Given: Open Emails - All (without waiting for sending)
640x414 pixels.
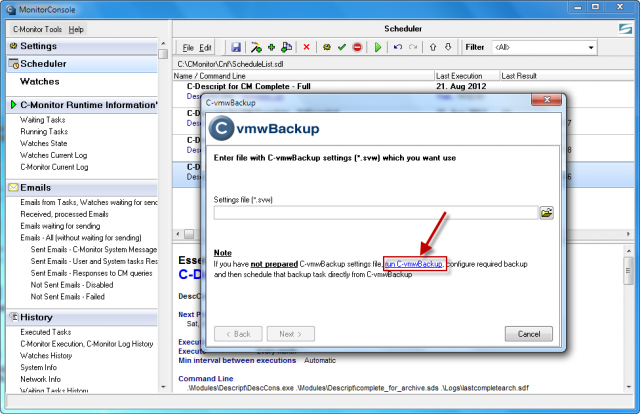Looking at the screenshot, I should tap(81, 238).
